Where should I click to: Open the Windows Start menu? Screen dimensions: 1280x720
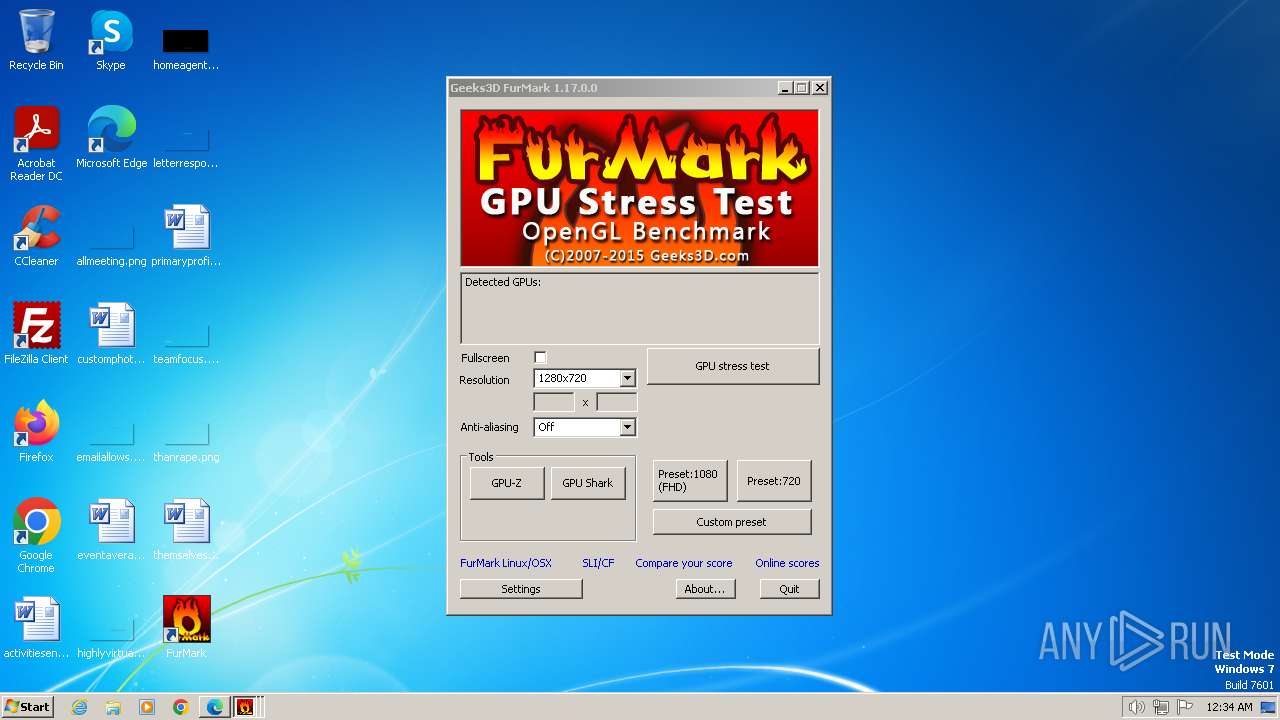[x=28, y=707]
